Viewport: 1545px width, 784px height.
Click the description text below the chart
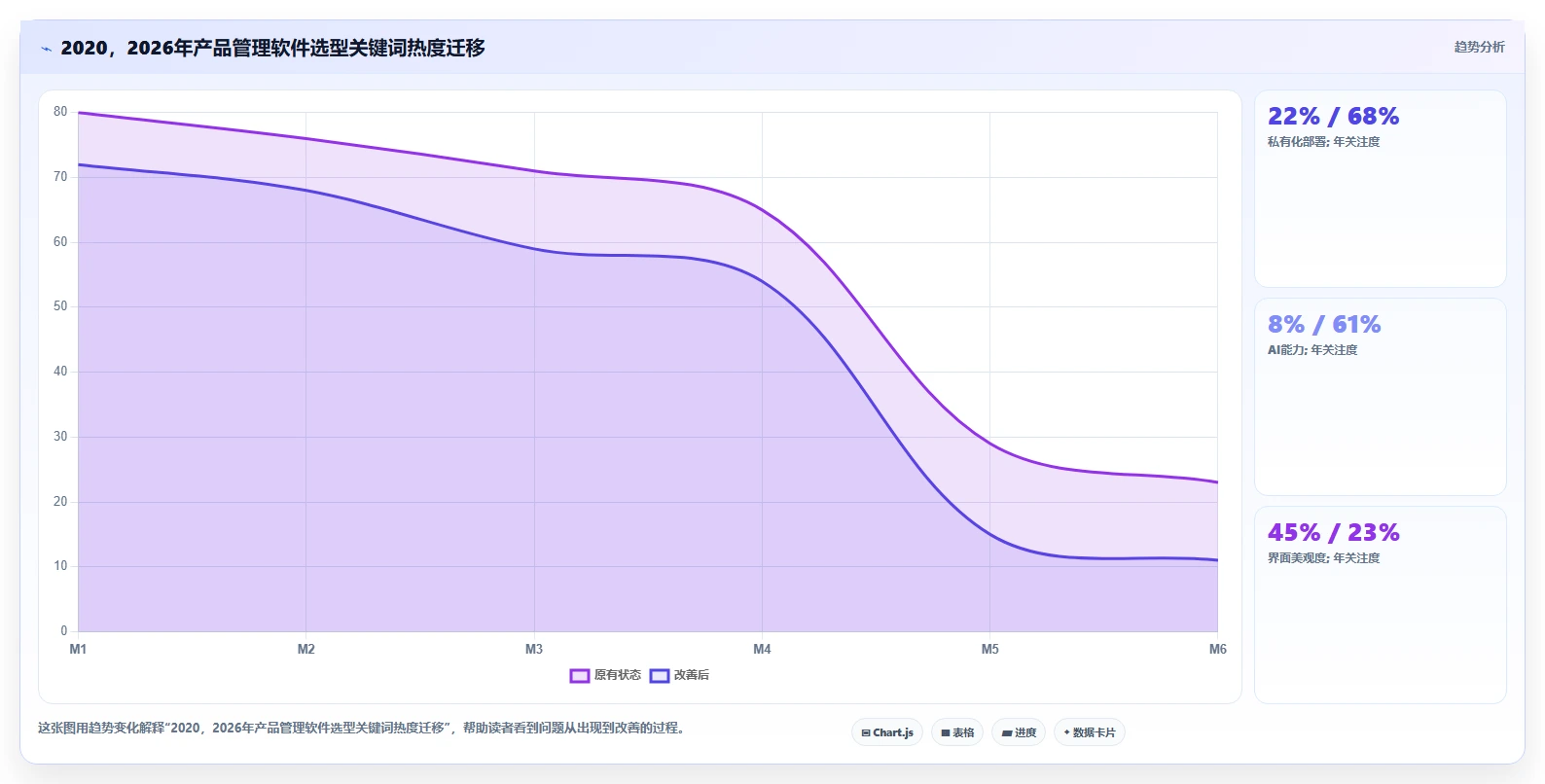pos(363,728)
